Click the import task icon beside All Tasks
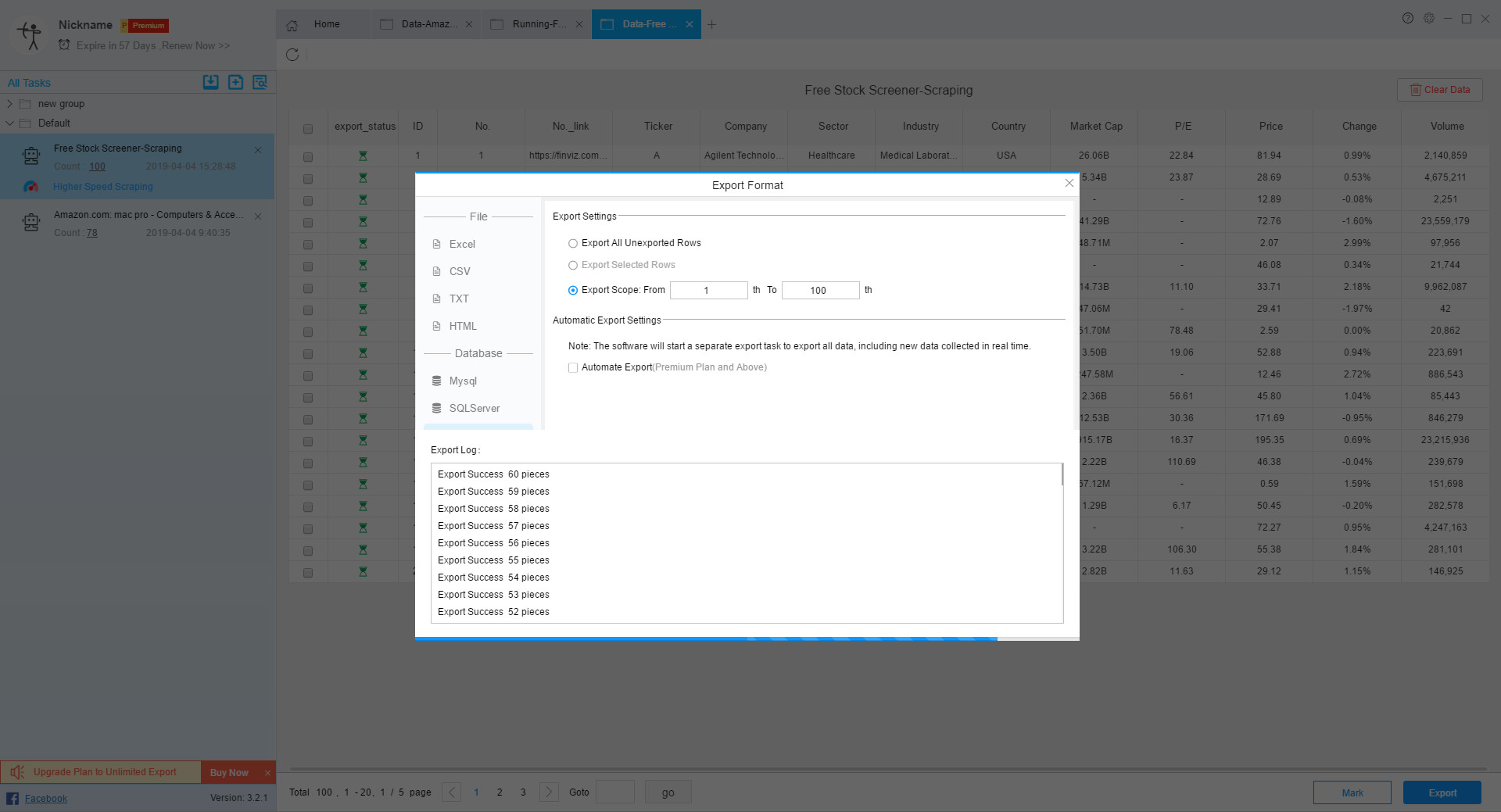This screenshot has width=1501, height=812. (x=210, y=82)
